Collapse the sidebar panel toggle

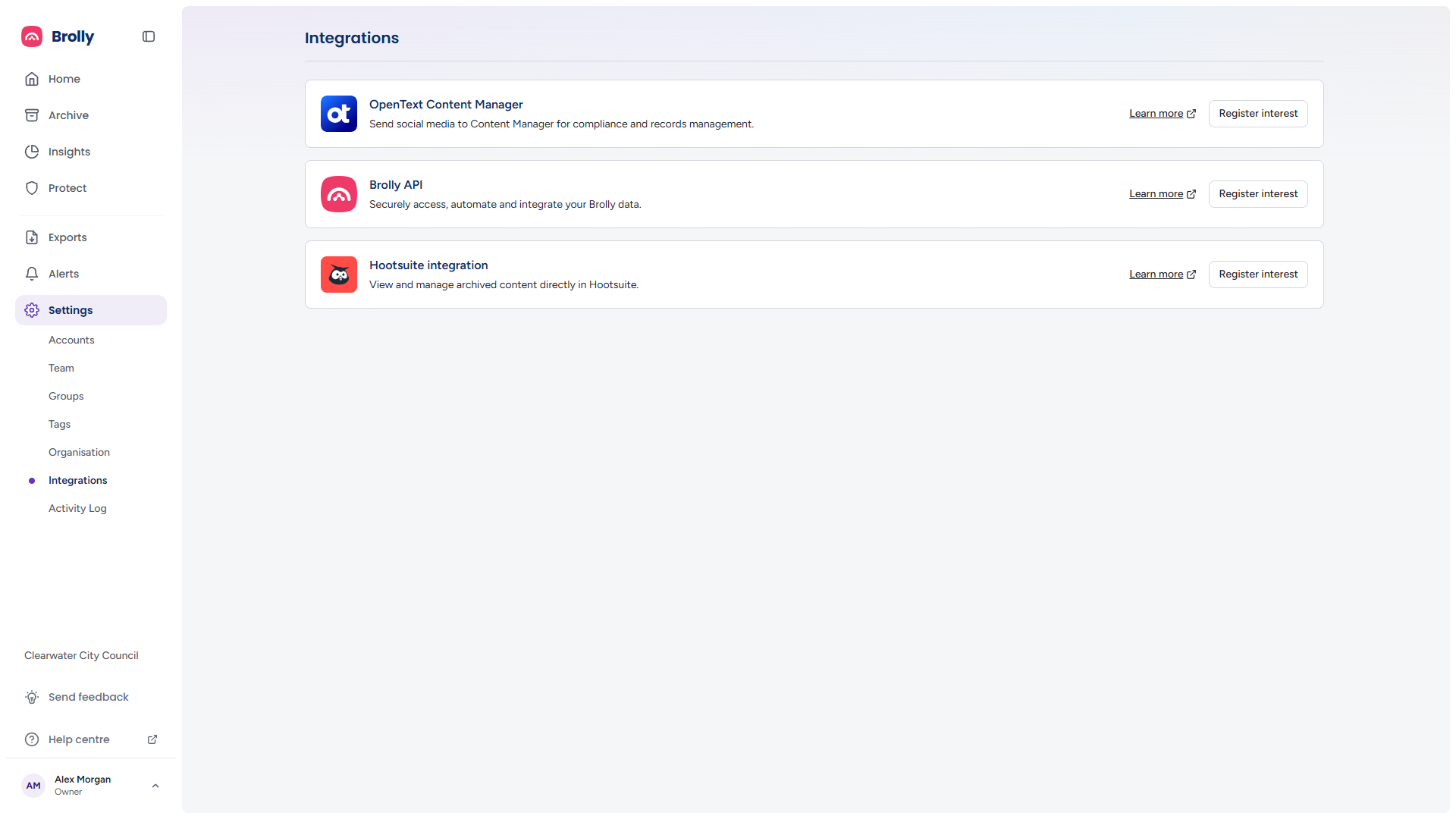(149, 36)
